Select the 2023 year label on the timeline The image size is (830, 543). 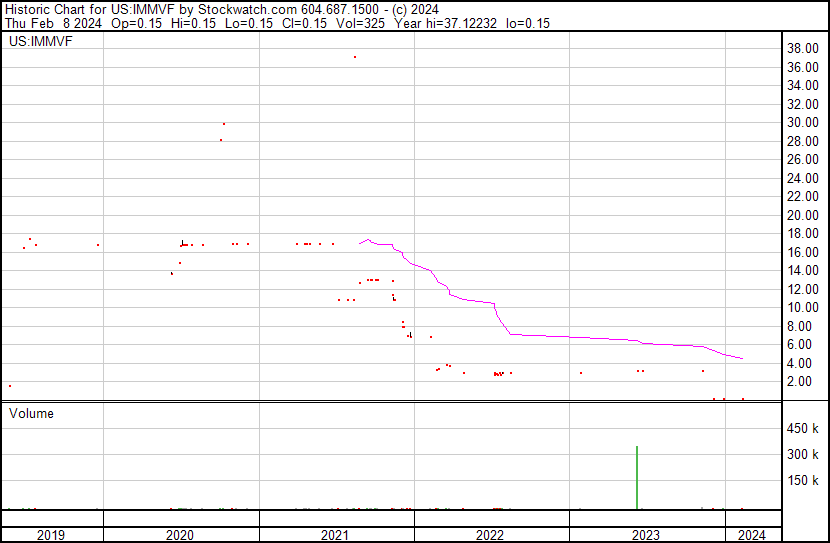tap(645, 535)
